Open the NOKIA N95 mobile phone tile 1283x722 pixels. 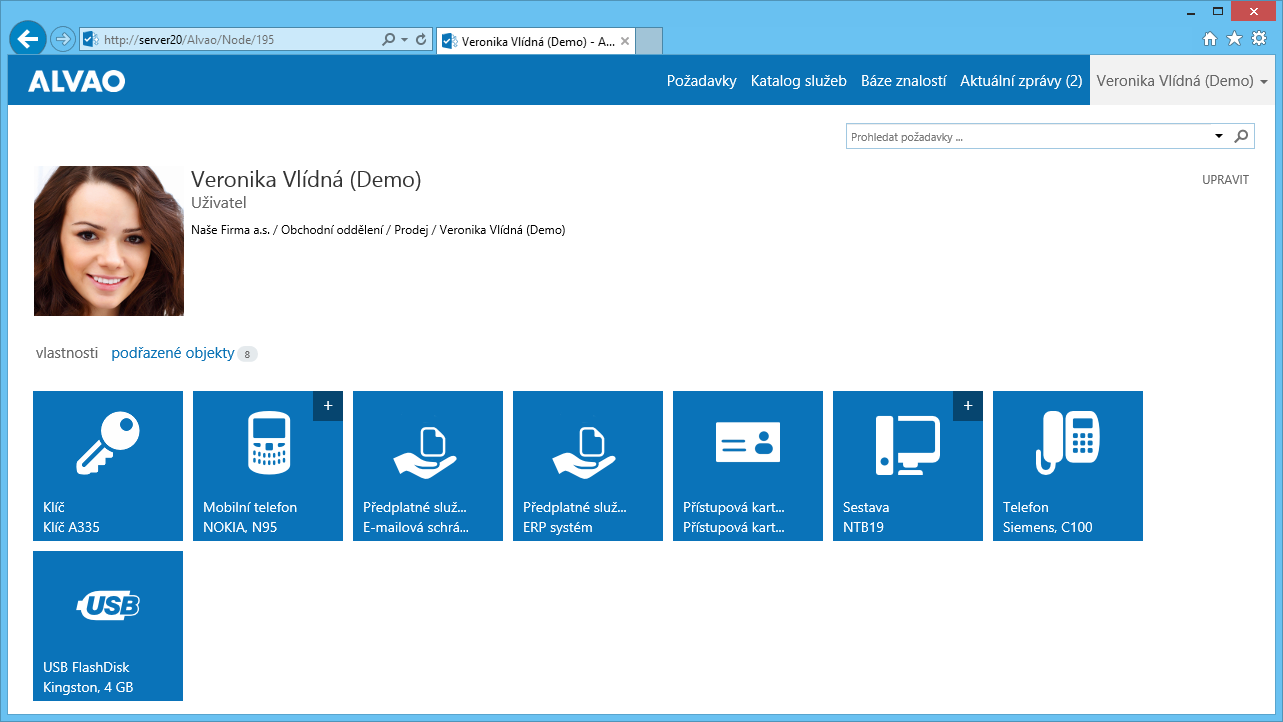pyautogui.click(x=268, y=466)
